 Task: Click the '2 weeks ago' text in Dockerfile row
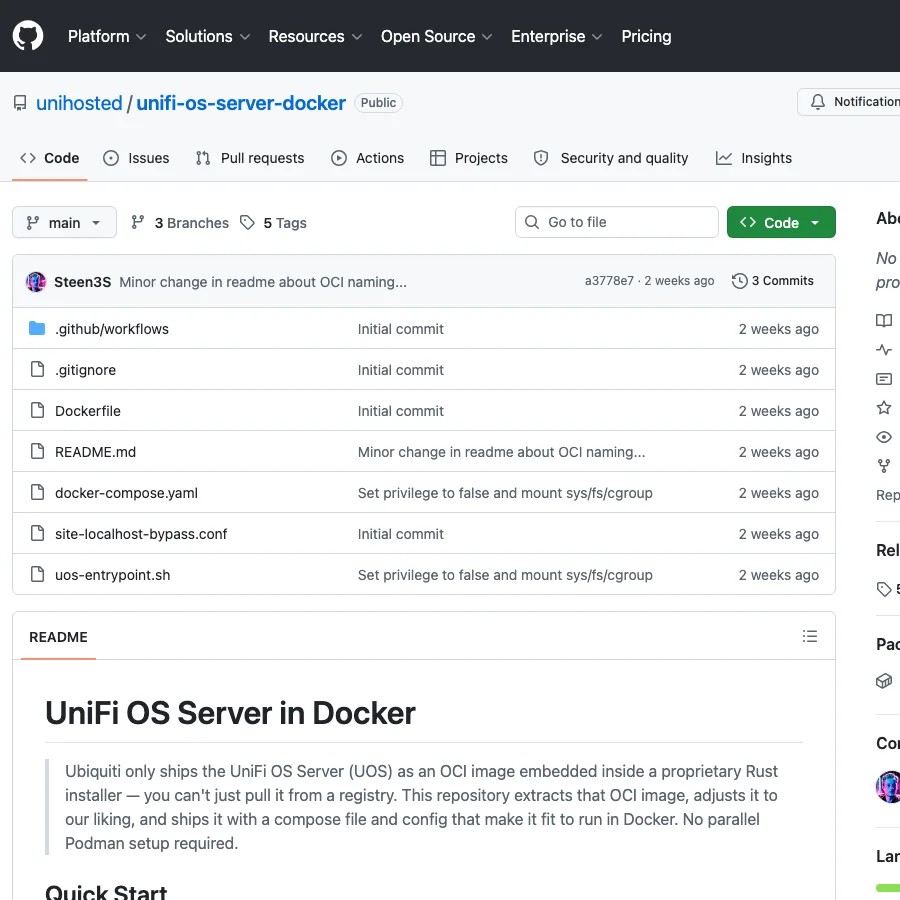point(778,411)
